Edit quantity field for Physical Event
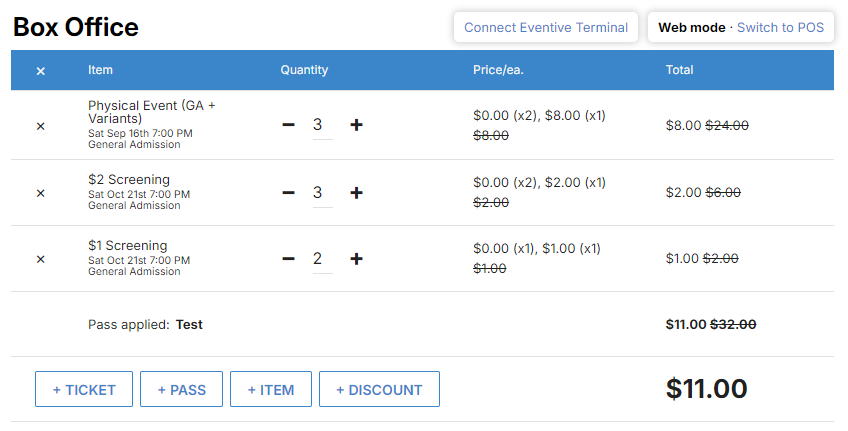 (323, 126)
